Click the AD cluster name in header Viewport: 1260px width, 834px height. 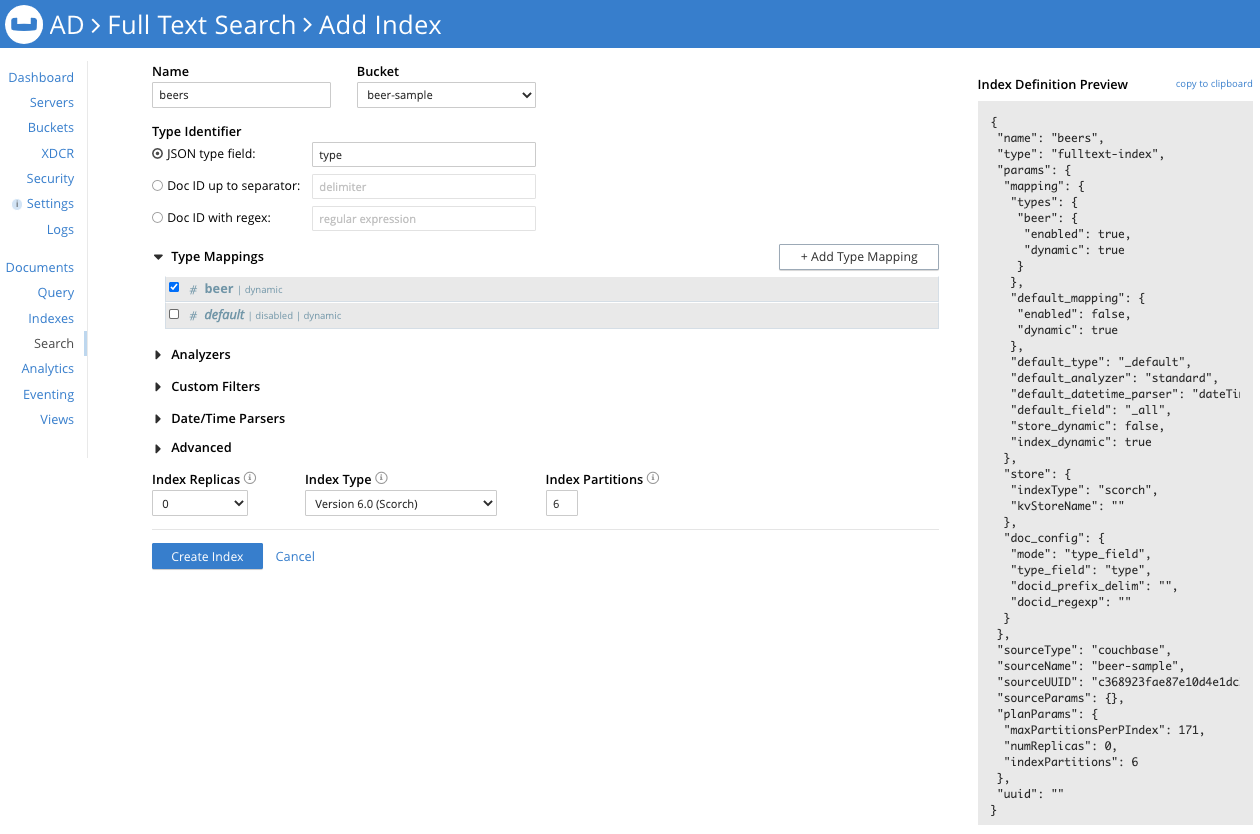pos(67,25)
